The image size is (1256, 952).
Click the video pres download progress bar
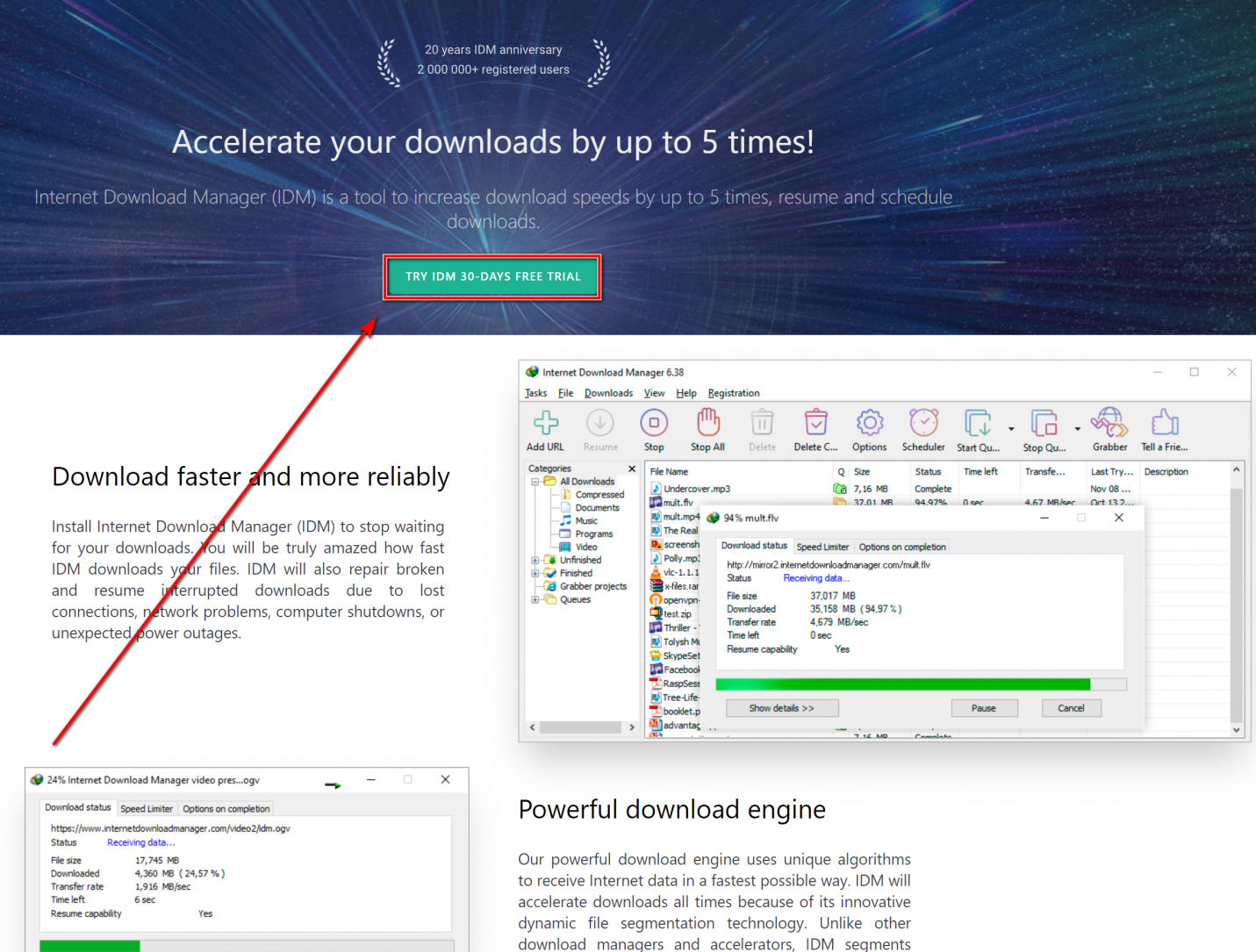(x=247, y=946)
